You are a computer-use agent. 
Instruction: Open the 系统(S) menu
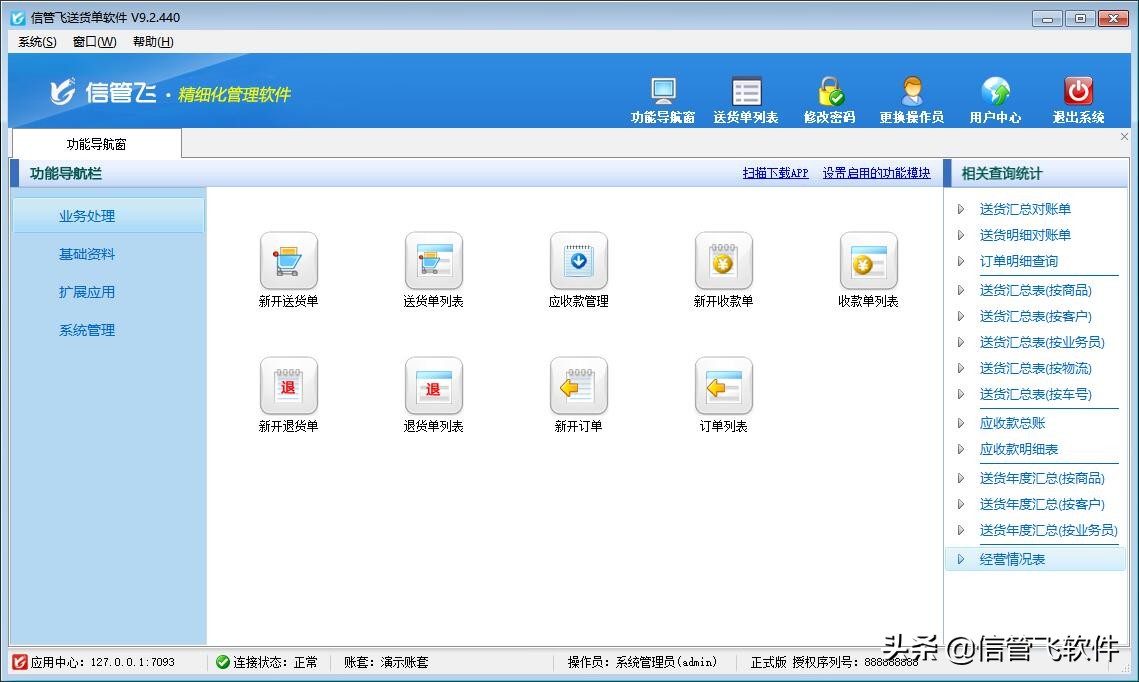click(37, 41)
